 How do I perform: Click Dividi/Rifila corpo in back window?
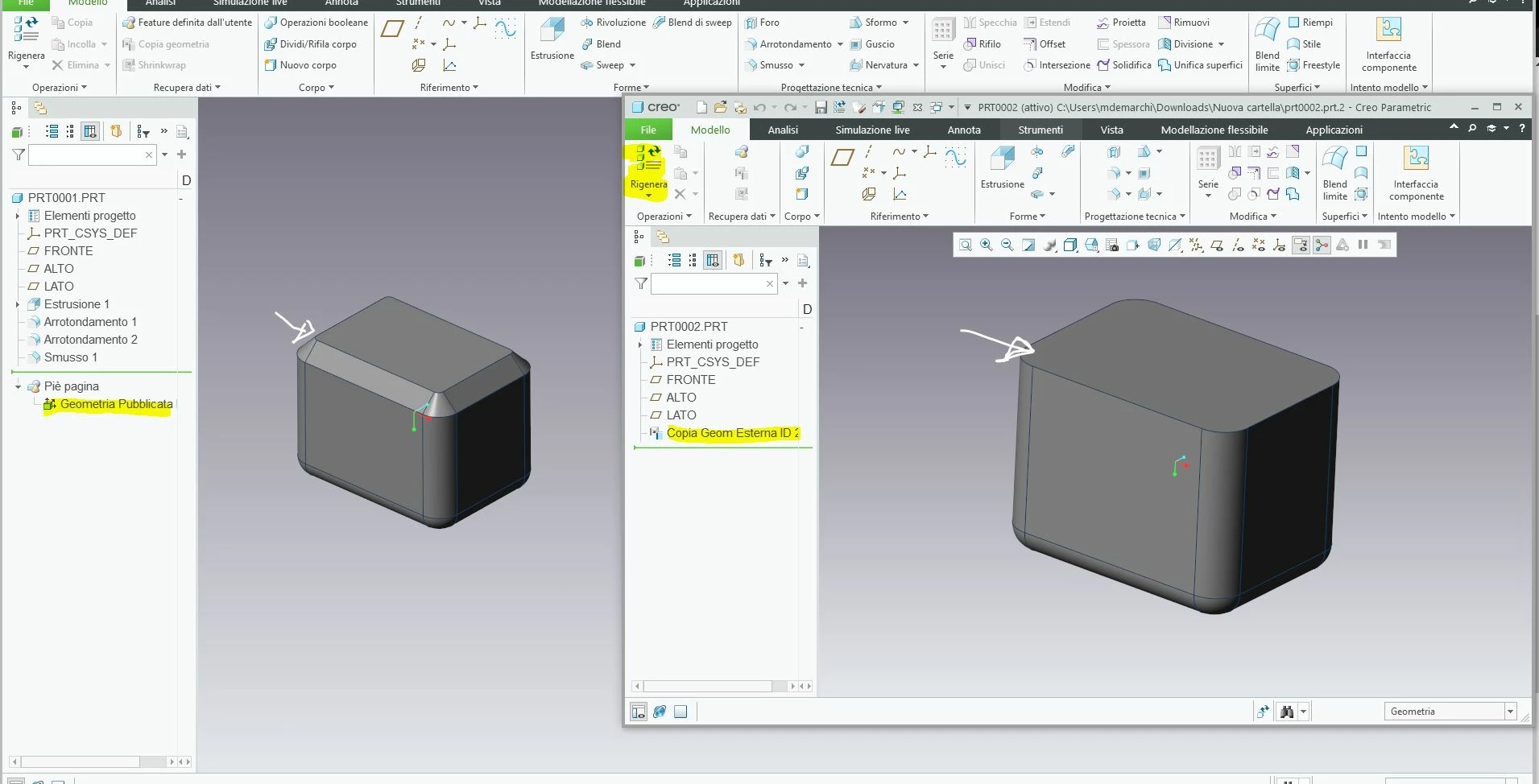coord(311,44)
